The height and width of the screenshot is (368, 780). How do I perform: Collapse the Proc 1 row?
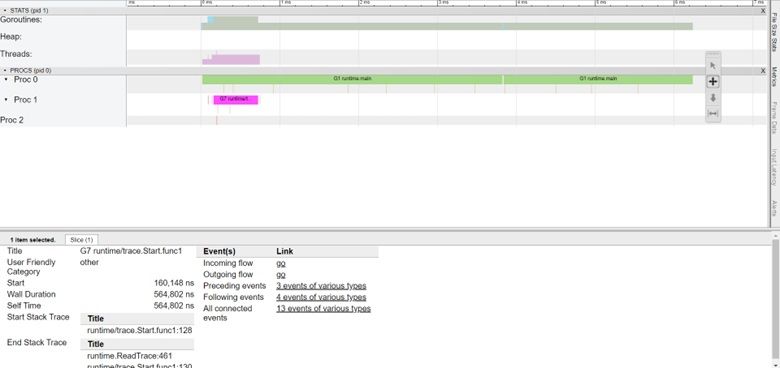pyautogui.click(x=5, y=100)
